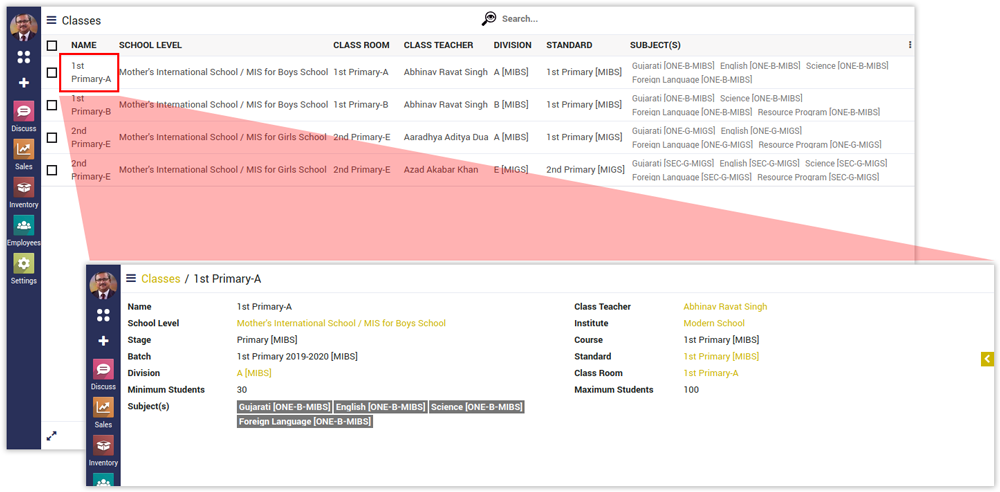
Task: Click the plus icon in the detail view sidebar
Action: 103,341
